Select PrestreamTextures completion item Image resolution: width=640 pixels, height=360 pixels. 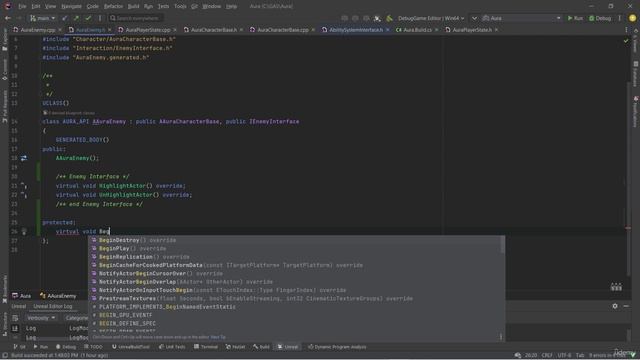coord(295,298)
